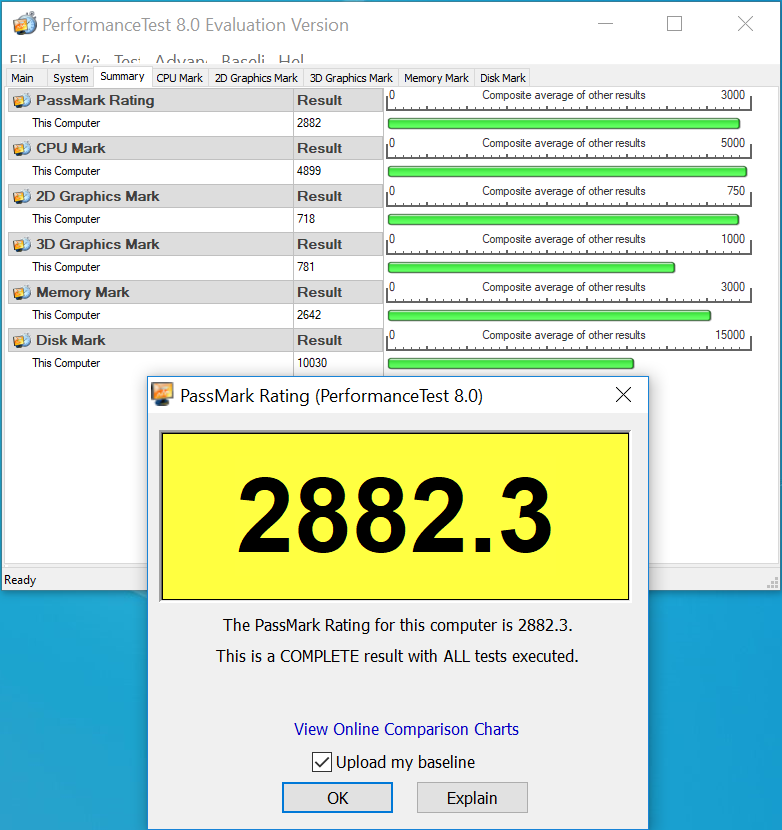Screen dimensions: 782x830
Task: Open the 3D Graphics Mark tab
Action: click(x=351, y=78)
